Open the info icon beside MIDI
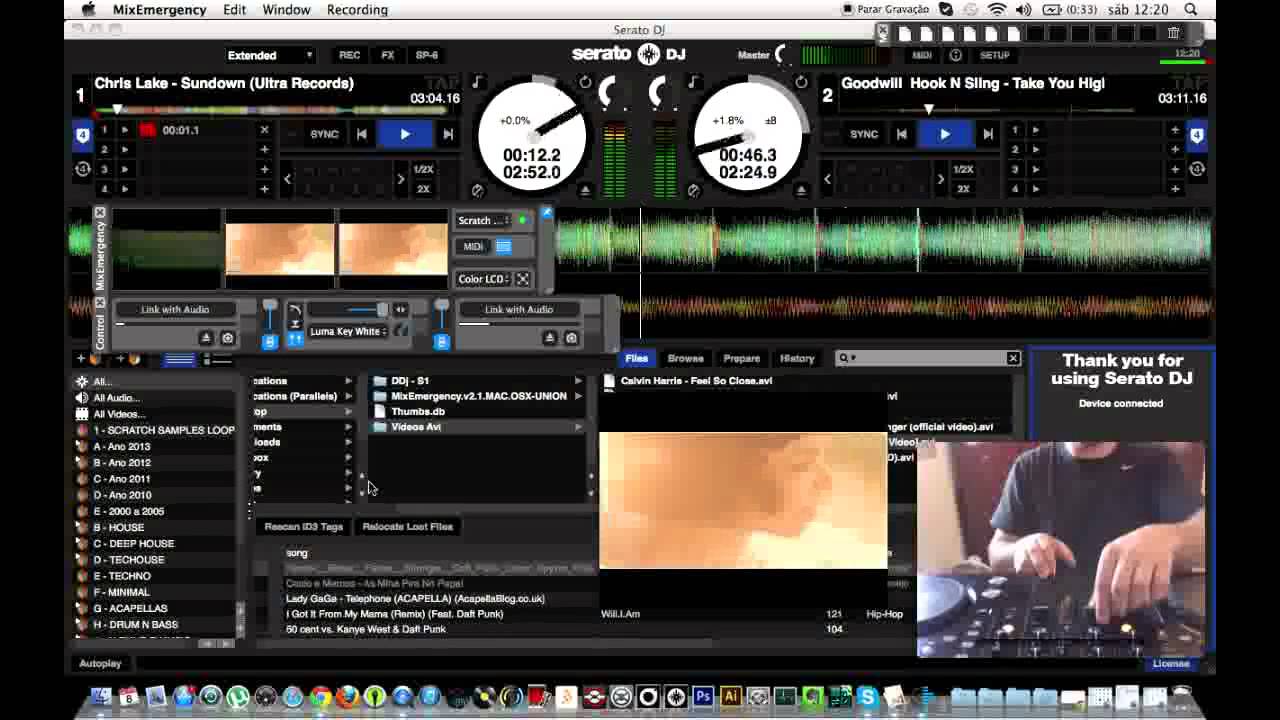The width and height of the screenshot is (1280, 720). pos(955,55)
